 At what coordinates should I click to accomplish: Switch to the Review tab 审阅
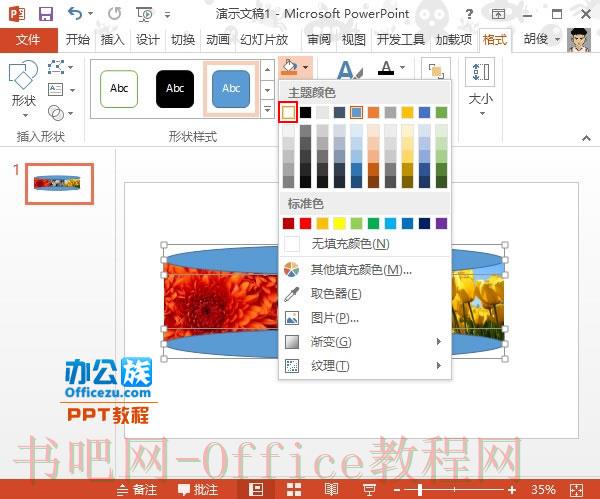[319, 39]
